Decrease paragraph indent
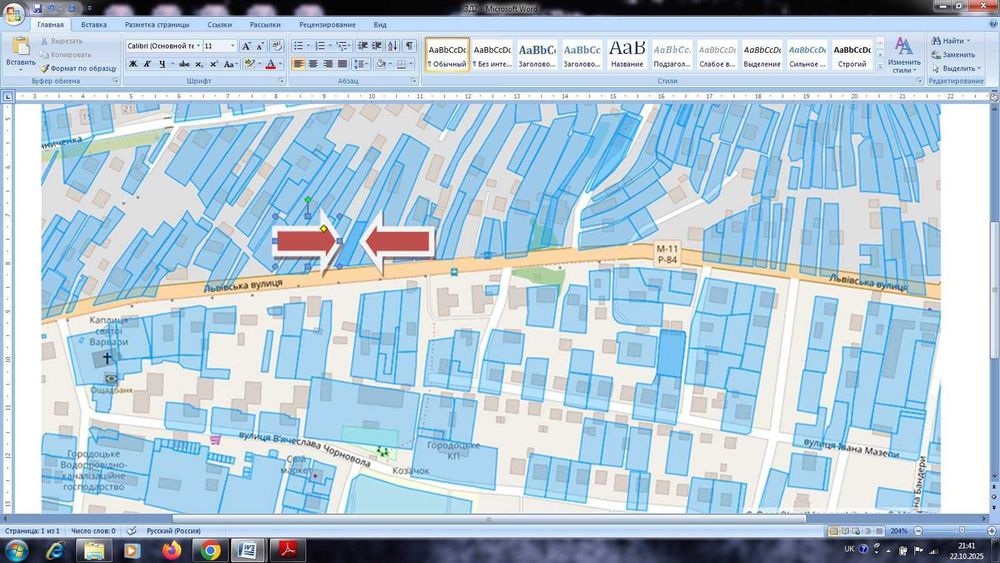The image size is (1000, 563). (x=362, y=46)
